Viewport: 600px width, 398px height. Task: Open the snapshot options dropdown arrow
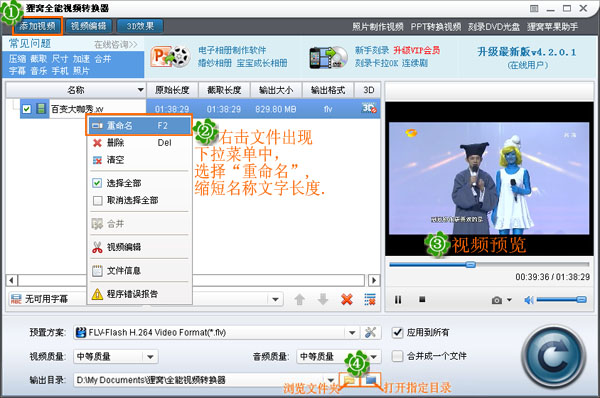[509, 300]
